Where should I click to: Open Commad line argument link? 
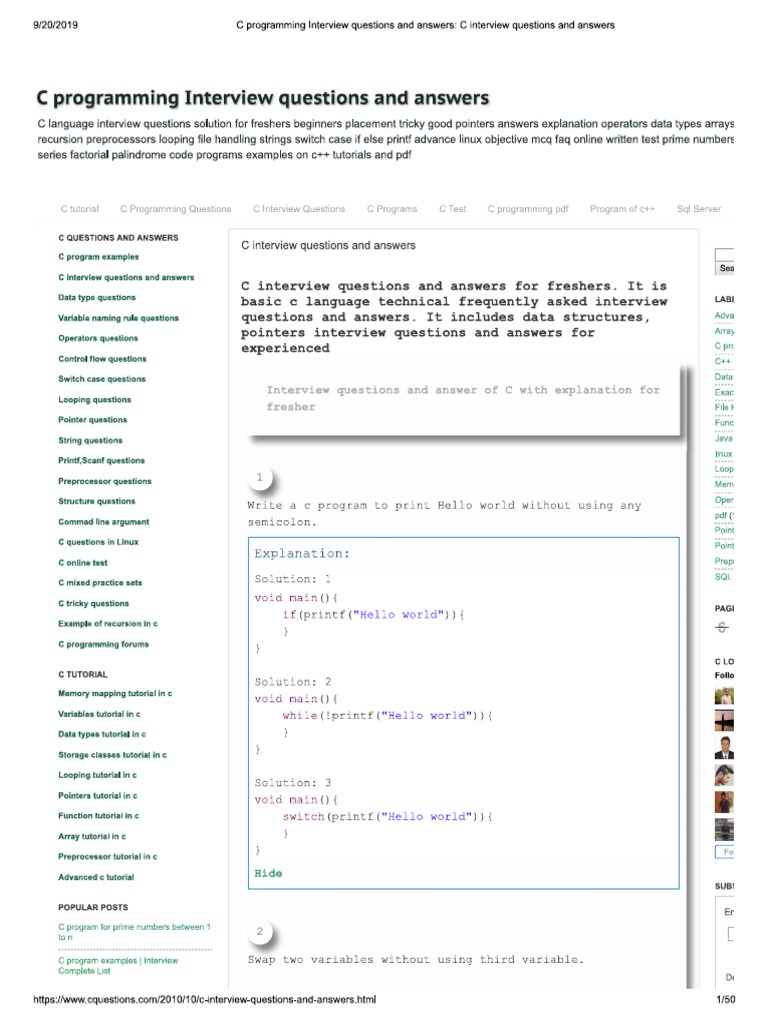point(103,522)
